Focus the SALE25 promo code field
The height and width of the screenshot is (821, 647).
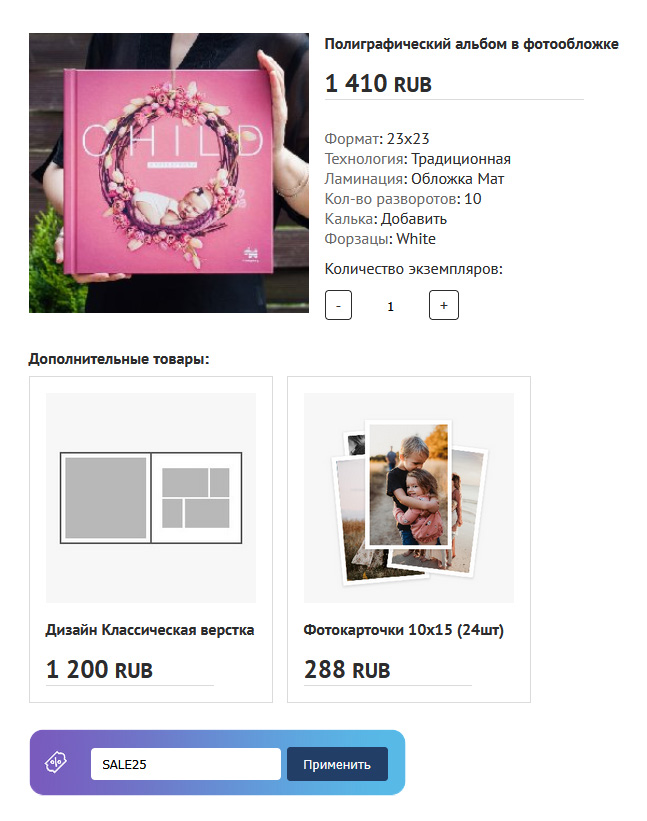(x=186, y=764)
